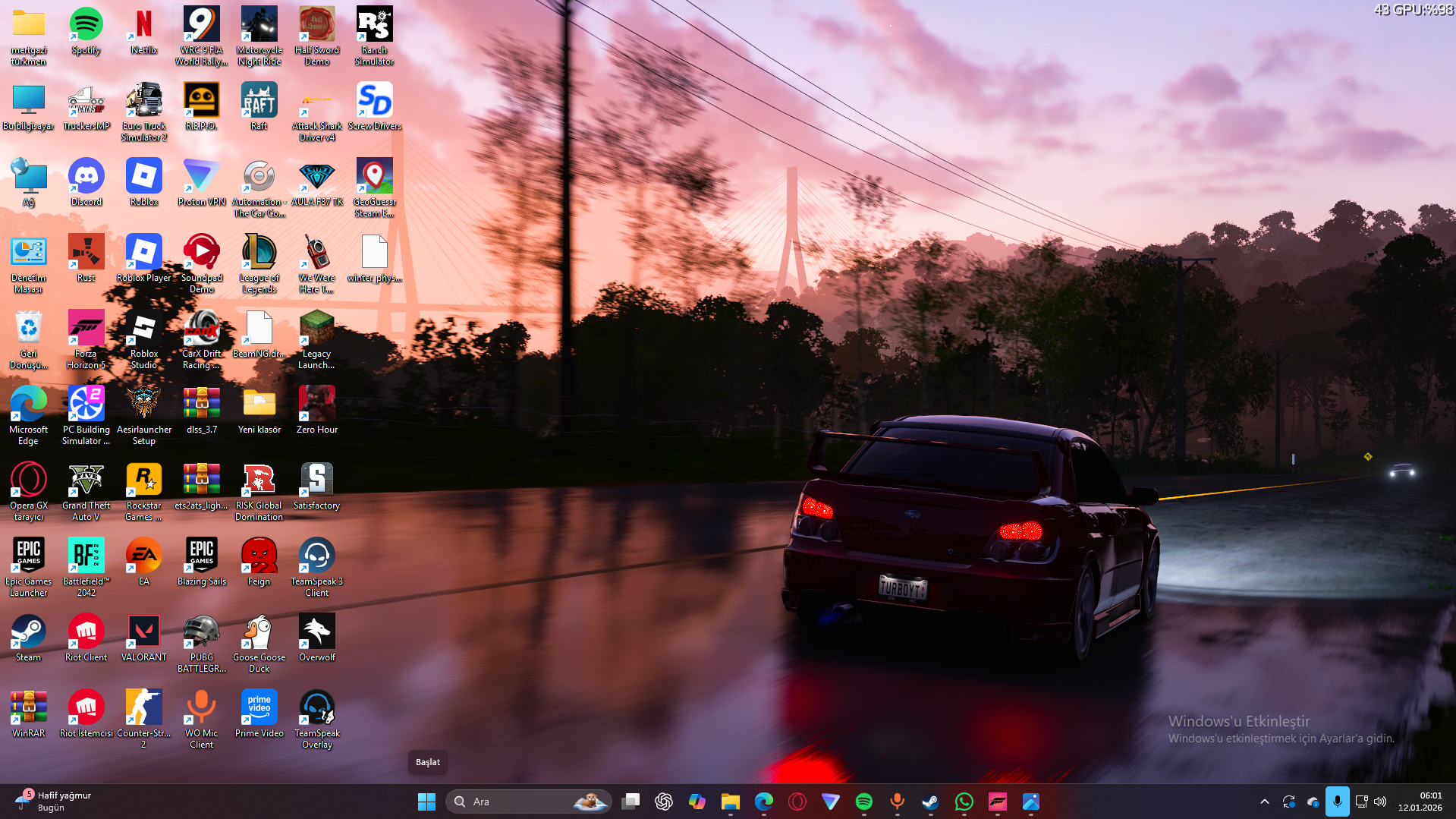Toggle the microphone tray indicator
This screenshot has height=819, width=1456.
click(x=1337, y=802)
